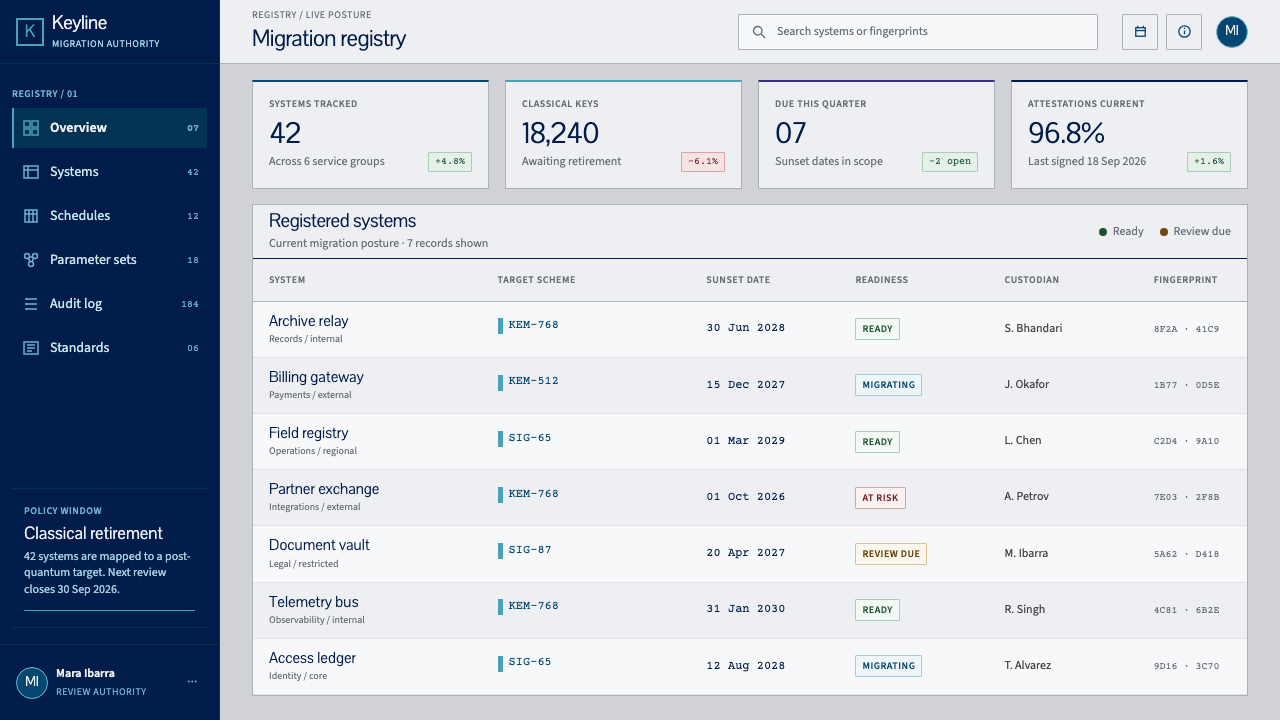Click custodian T. Alvarez

coord(1028,665)
